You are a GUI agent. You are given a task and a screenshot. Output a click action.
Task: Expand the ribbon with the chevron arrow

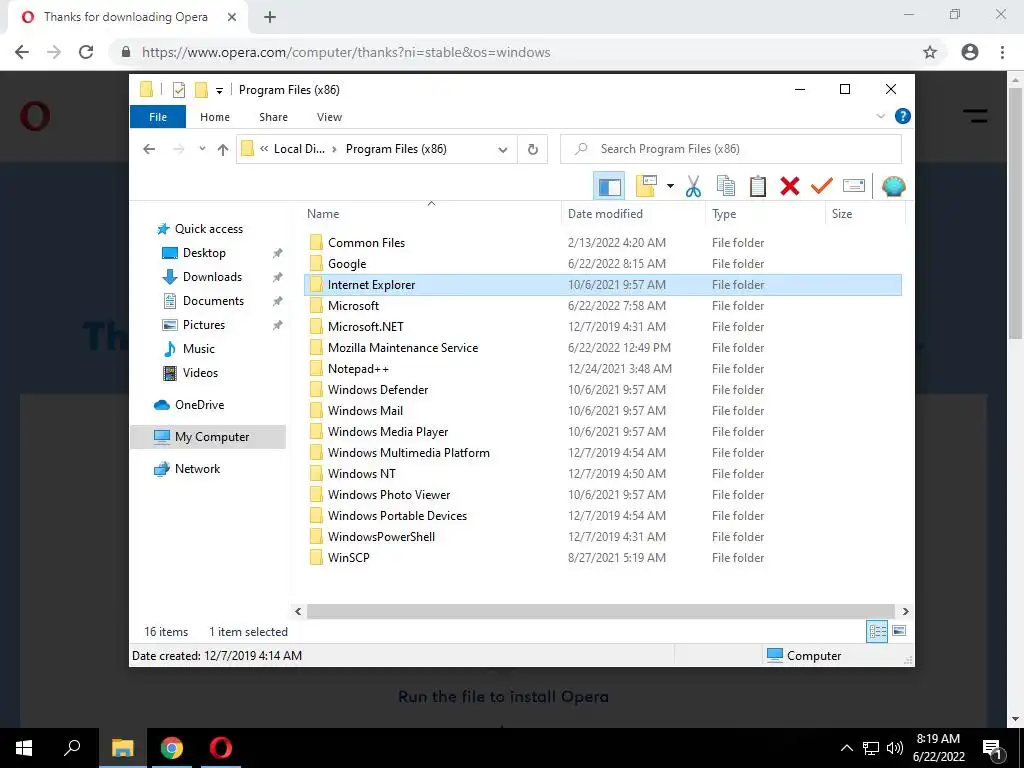pyautogui.click(x=880, y=116)
